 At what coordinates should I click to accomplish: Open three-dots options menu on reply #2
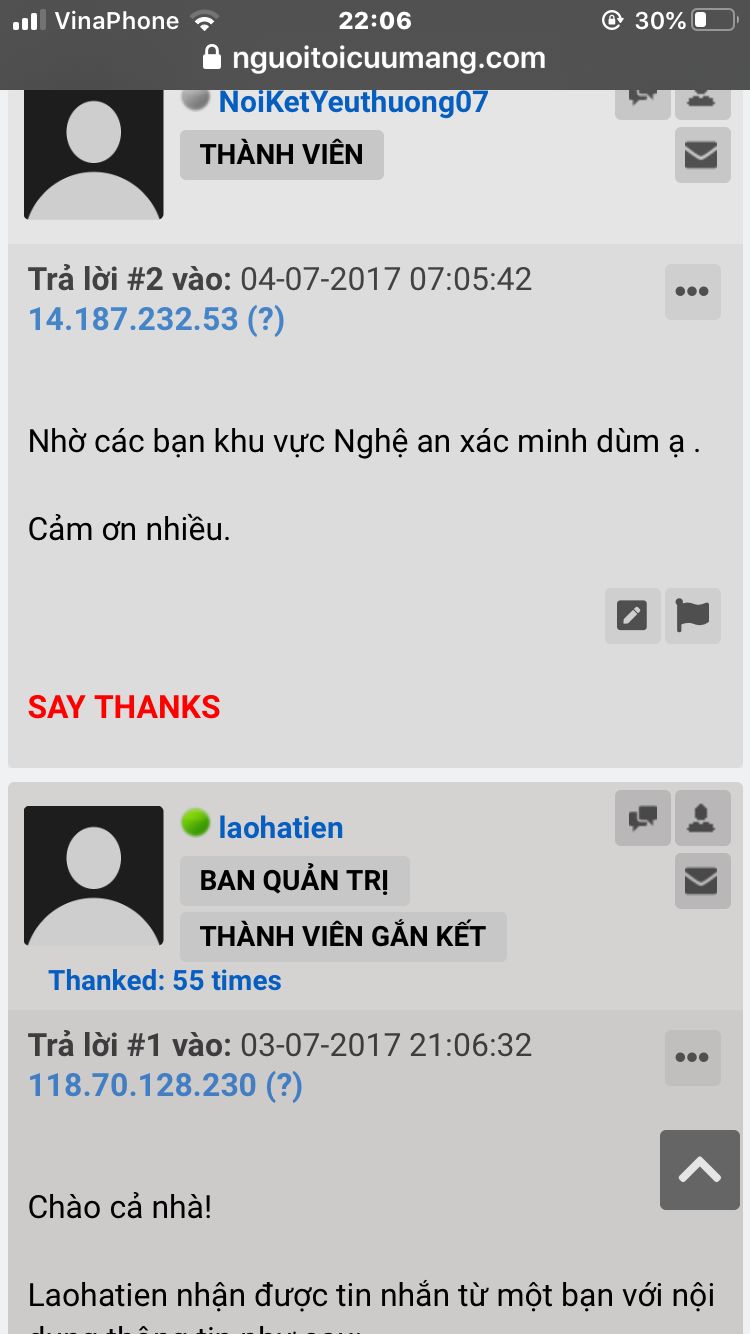[x=692, y=292]
